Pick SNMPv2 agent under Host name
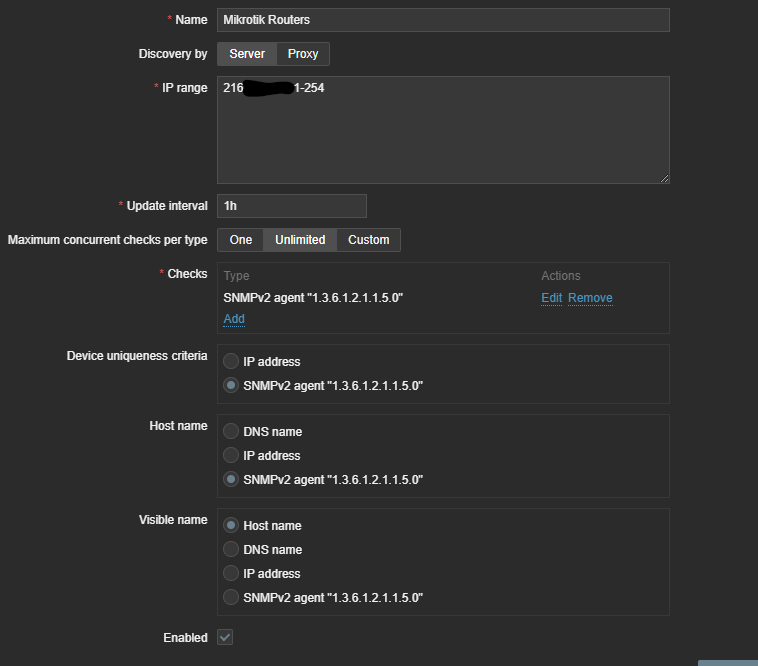This screenshot has height=666, width=758. [x=231, y=480]
